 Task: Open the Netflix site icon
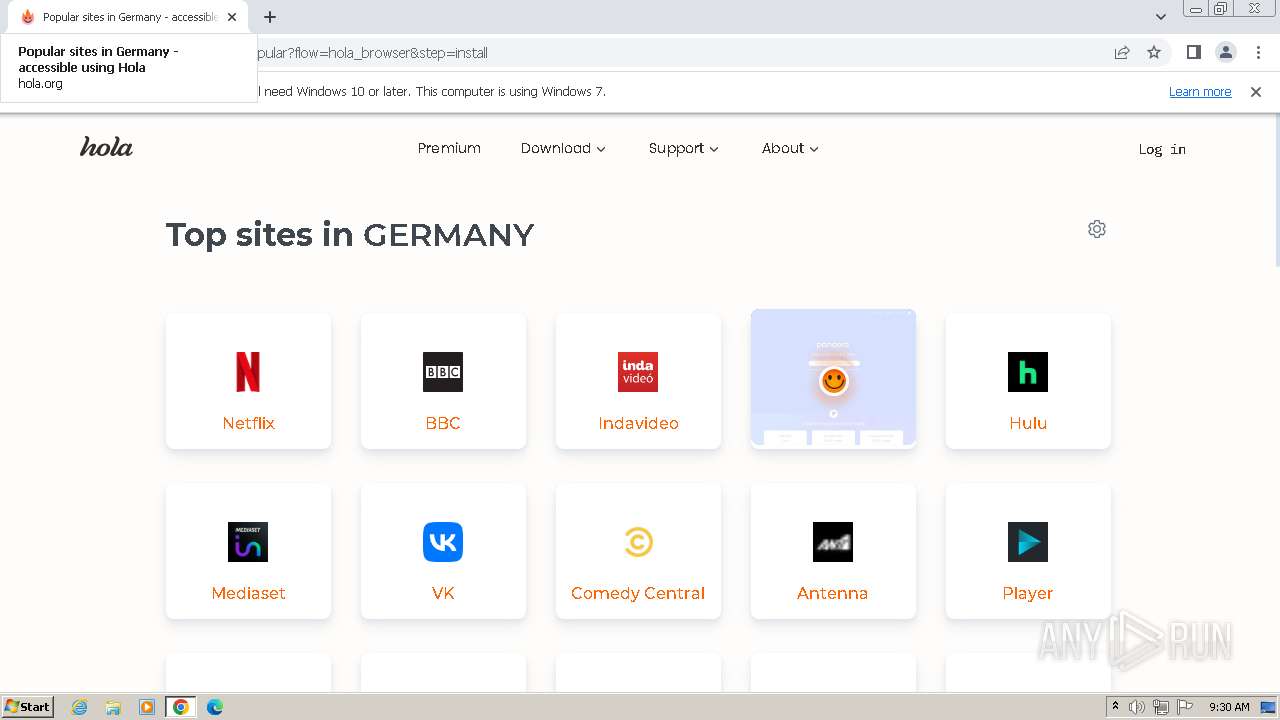(248, 372)
